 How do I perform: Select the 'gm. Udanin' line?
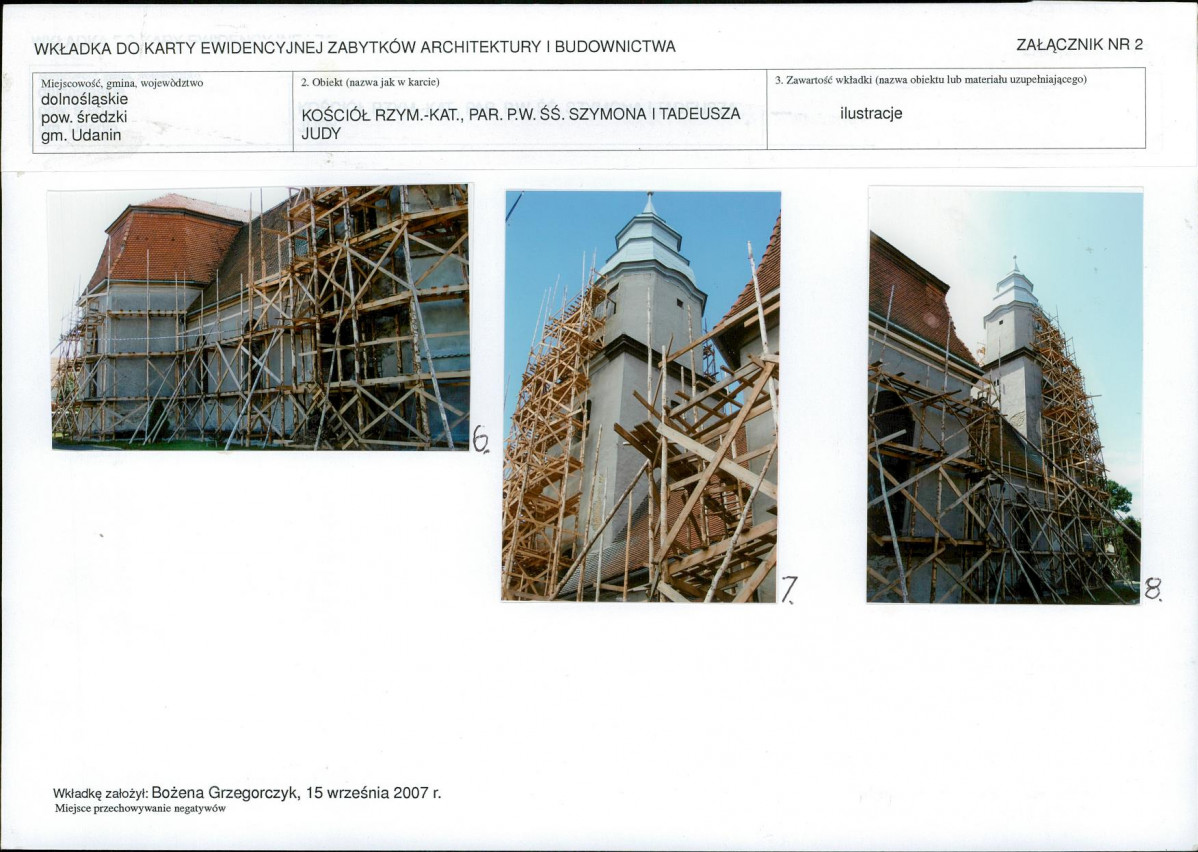point(83,135)
